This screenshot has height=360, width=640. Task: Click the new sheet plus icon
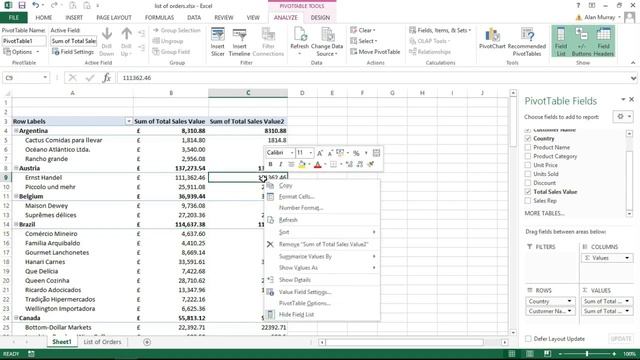point(147,342)
